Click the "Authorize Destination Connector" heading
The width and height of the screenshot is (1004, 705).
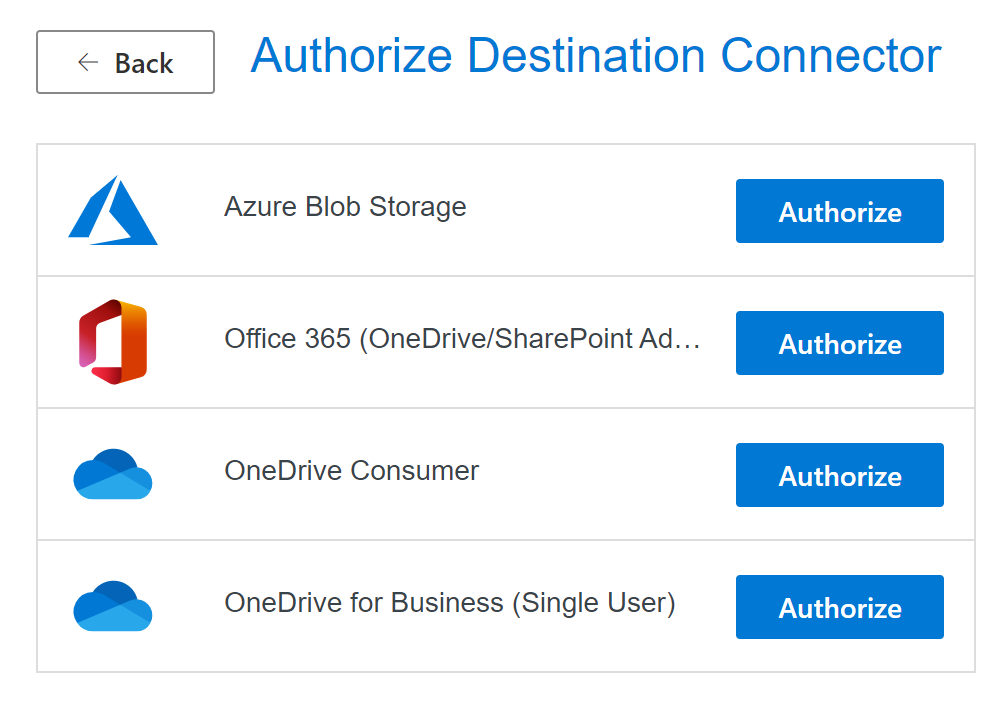595,56
